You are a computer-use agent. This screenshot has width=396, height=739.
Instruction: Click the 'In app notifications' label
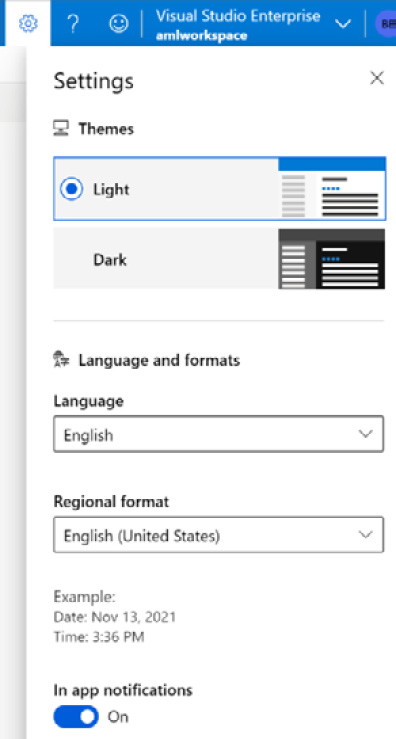pos(123,690)
